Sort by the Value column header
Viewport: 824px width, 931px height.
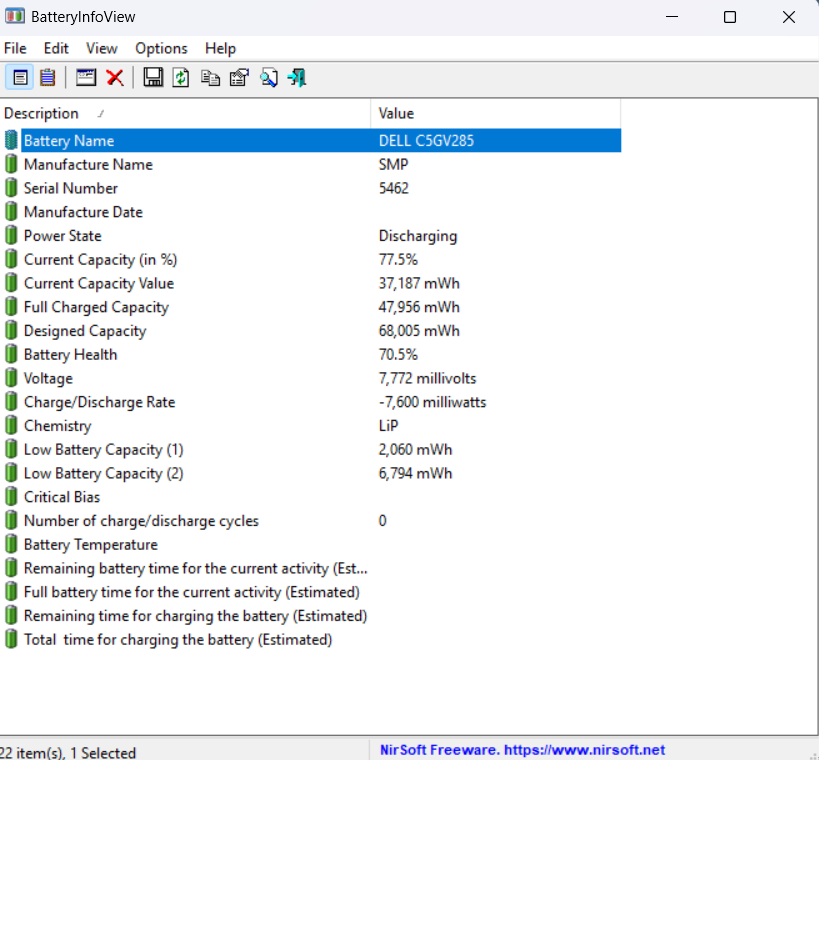pyautogui.click(x=496, y=113)
